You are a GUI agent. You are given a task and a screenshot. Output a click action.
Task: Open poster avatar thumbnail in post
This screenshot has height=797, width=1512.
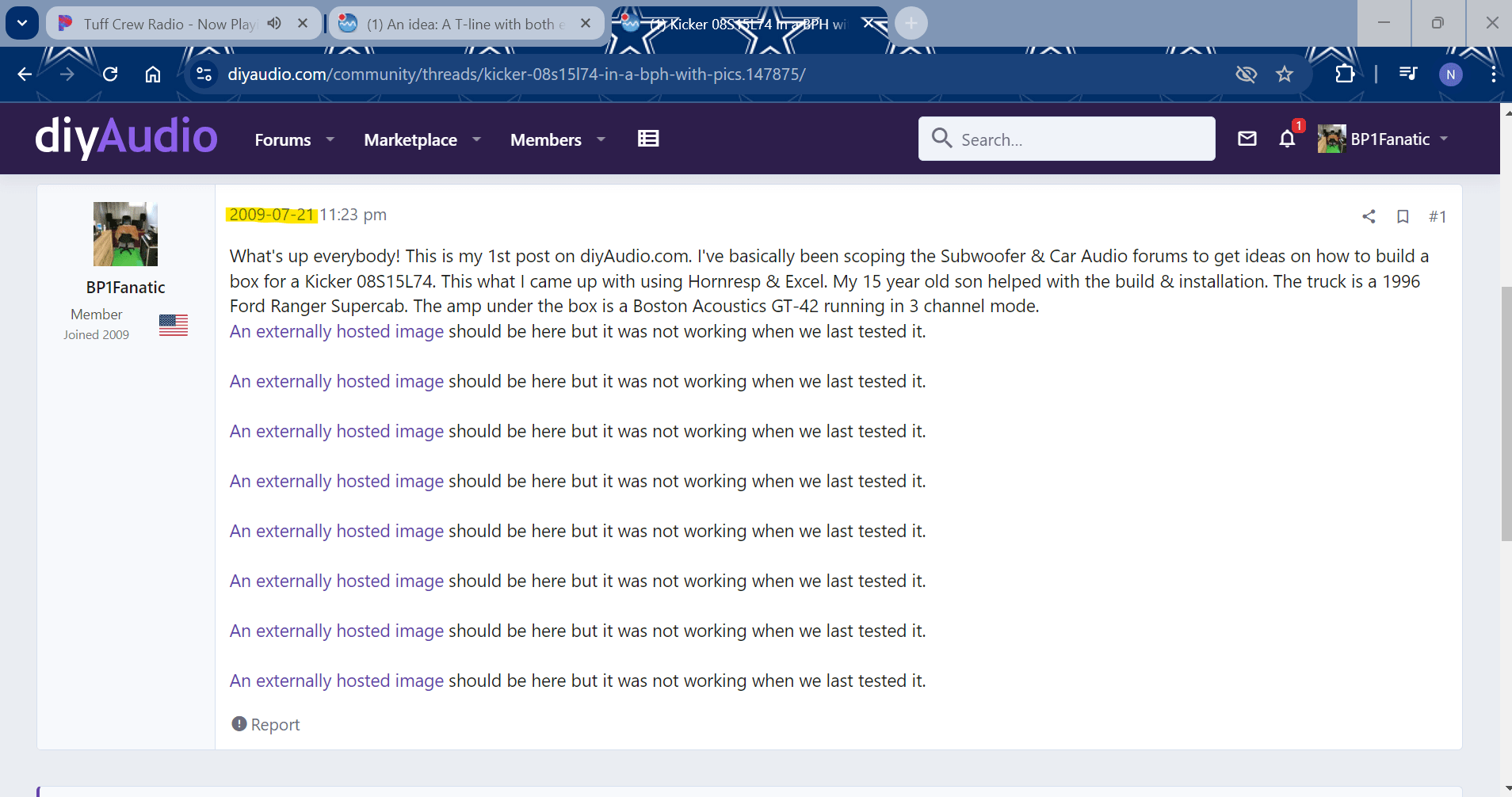(125, 234)
